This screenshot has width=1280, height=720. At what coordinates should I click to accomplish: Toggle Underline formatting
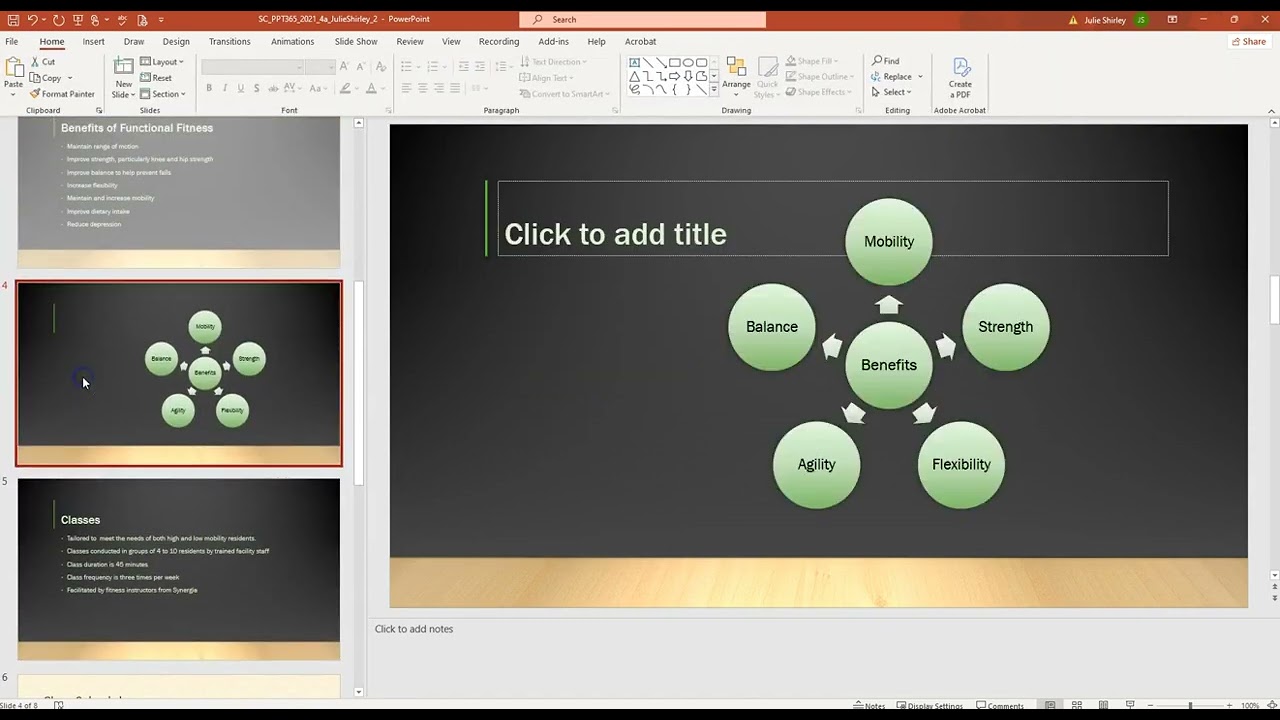tap(241, 88)
